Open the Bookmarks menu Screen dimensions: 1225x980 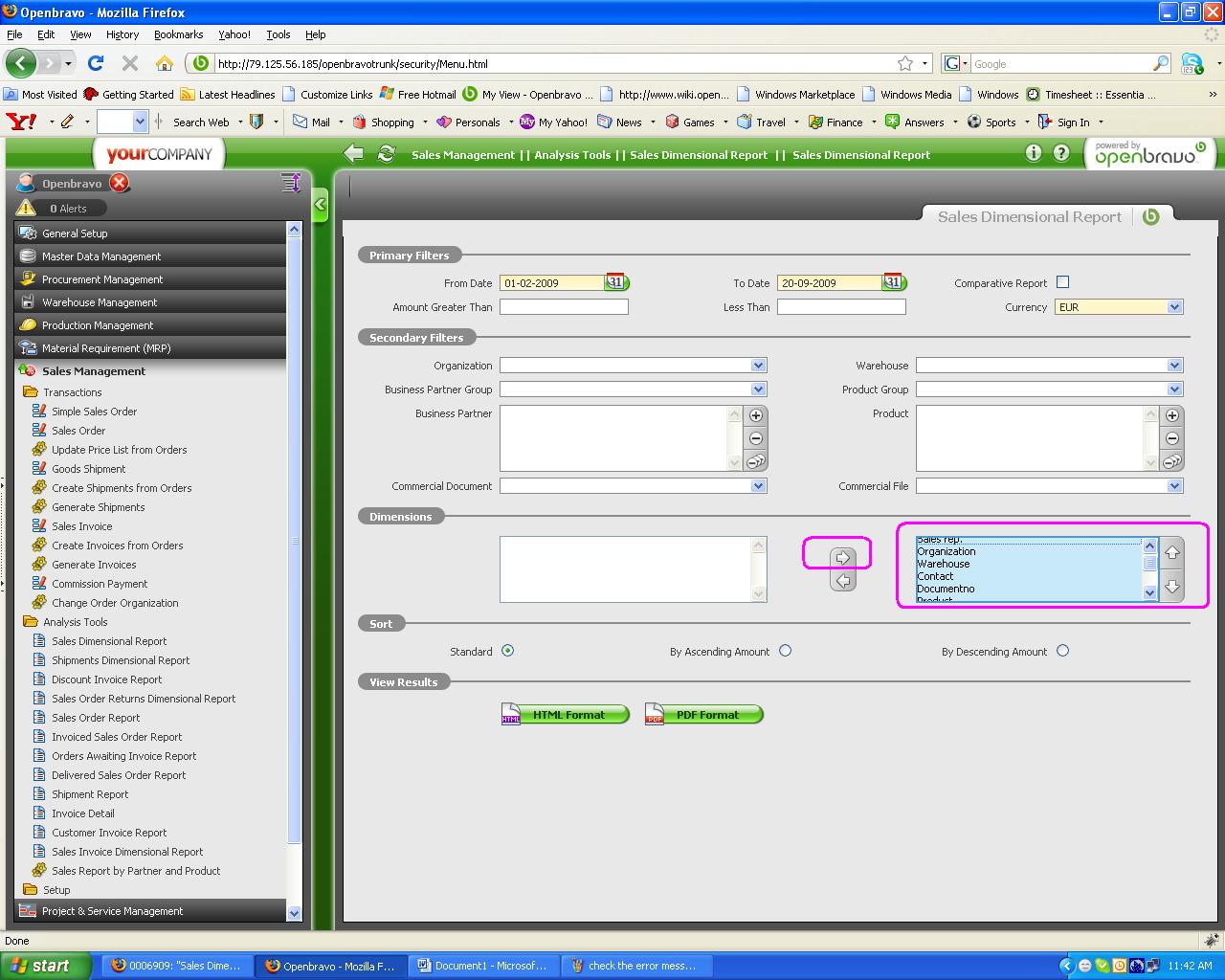pyautogui.click(x=178, y=34)
